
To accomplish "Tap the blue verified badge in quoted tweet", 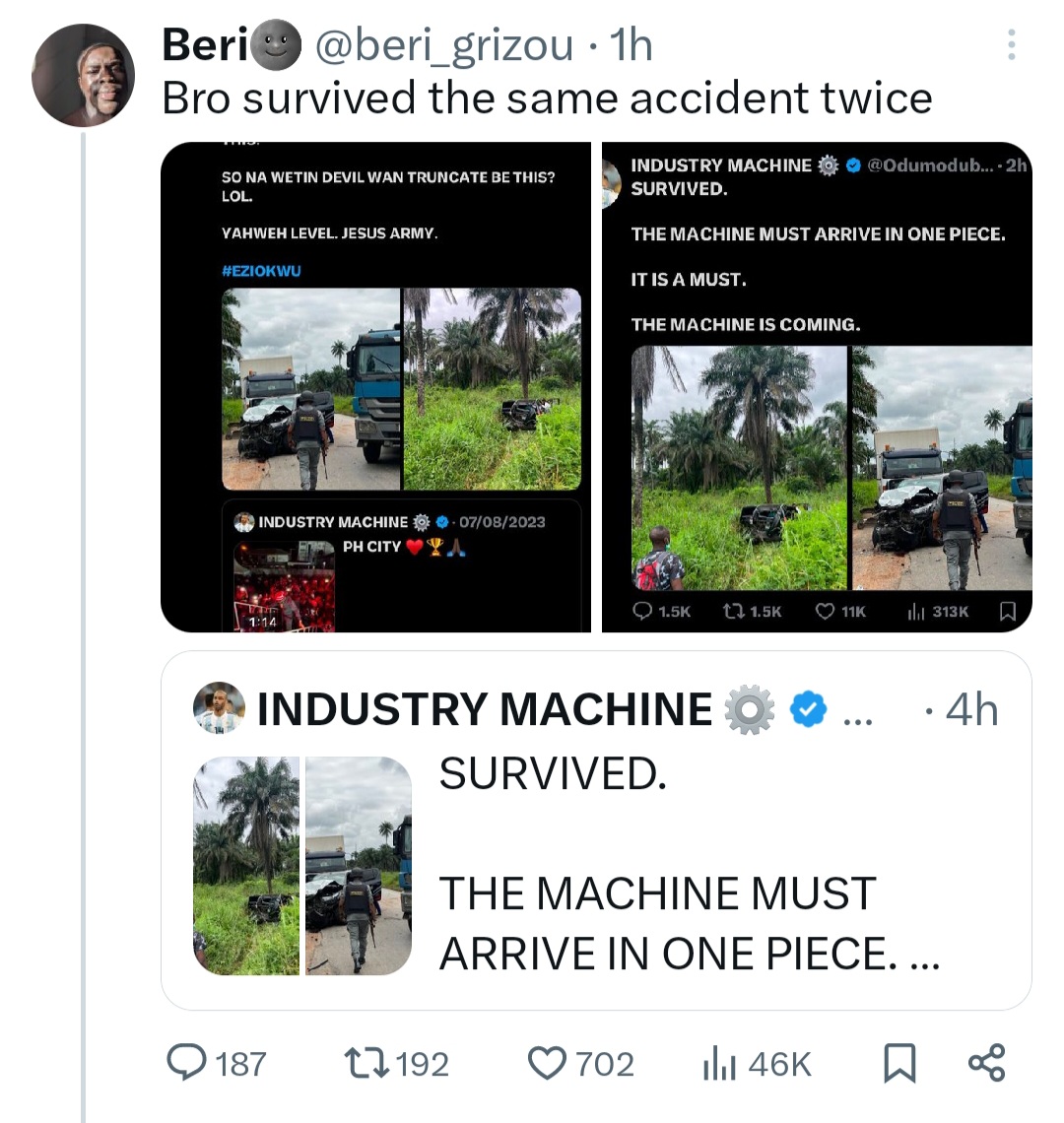I will tap(809, 709).
